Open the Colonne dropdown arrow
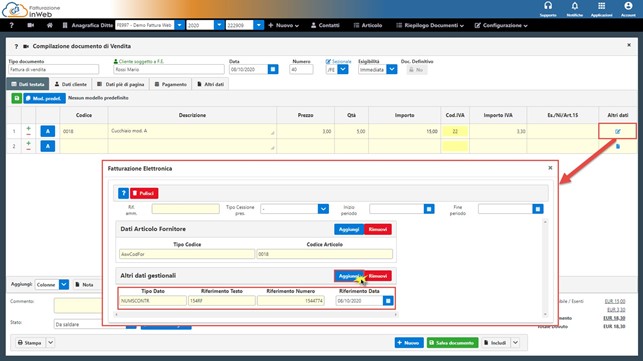This screenshot has height=361, width=643. (x=64, y=284)
